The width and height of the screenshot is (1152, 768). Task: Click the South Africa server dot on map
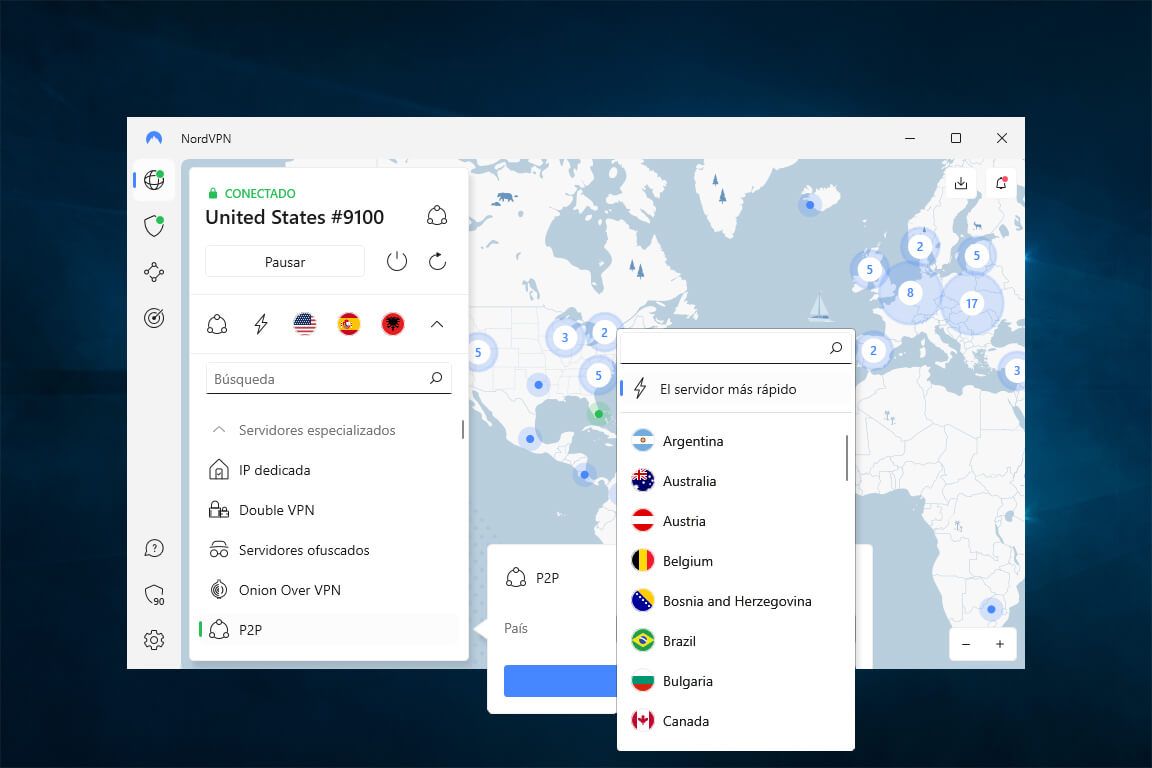point(991,609)
